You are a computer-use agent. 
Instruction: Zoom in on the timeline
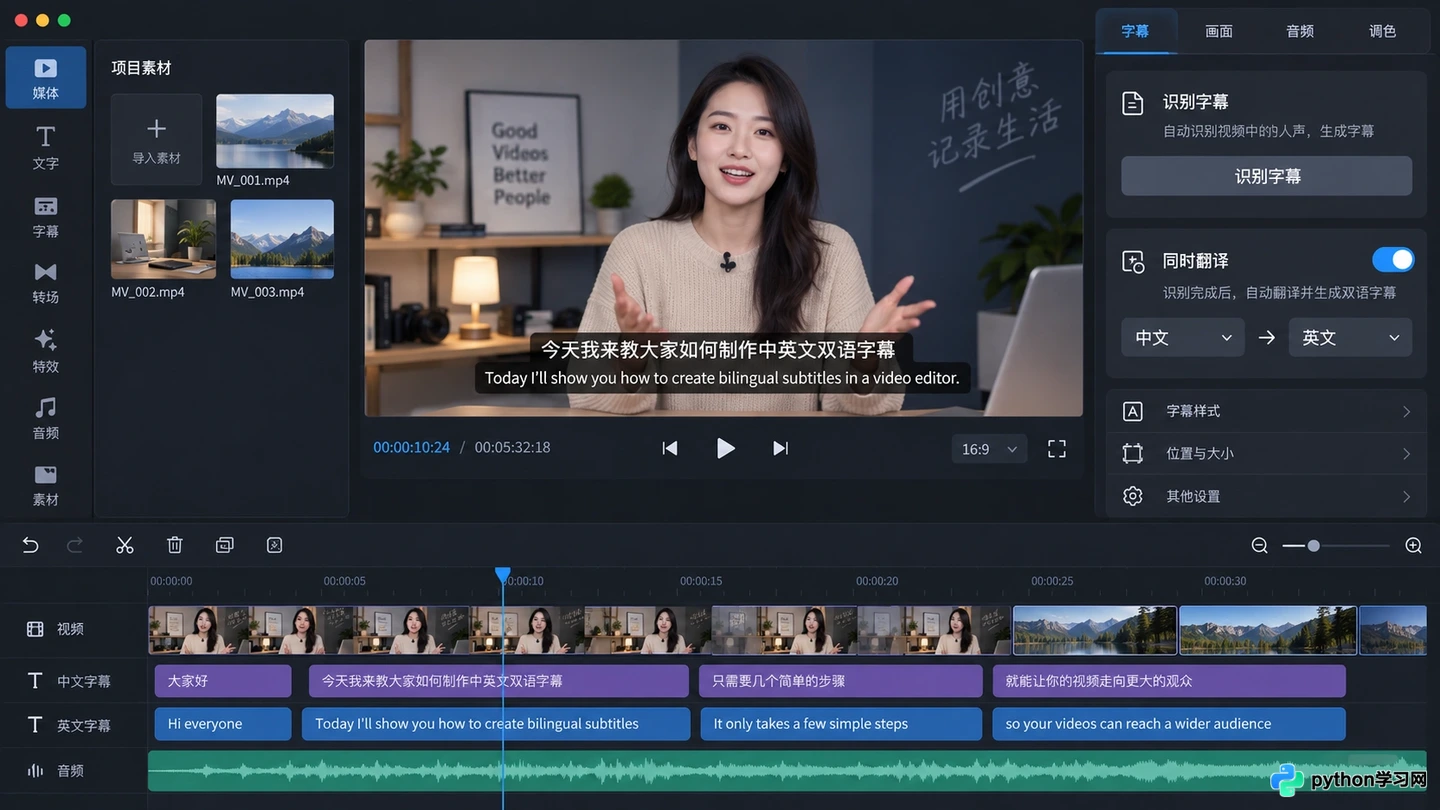(x=1413, y=545)
